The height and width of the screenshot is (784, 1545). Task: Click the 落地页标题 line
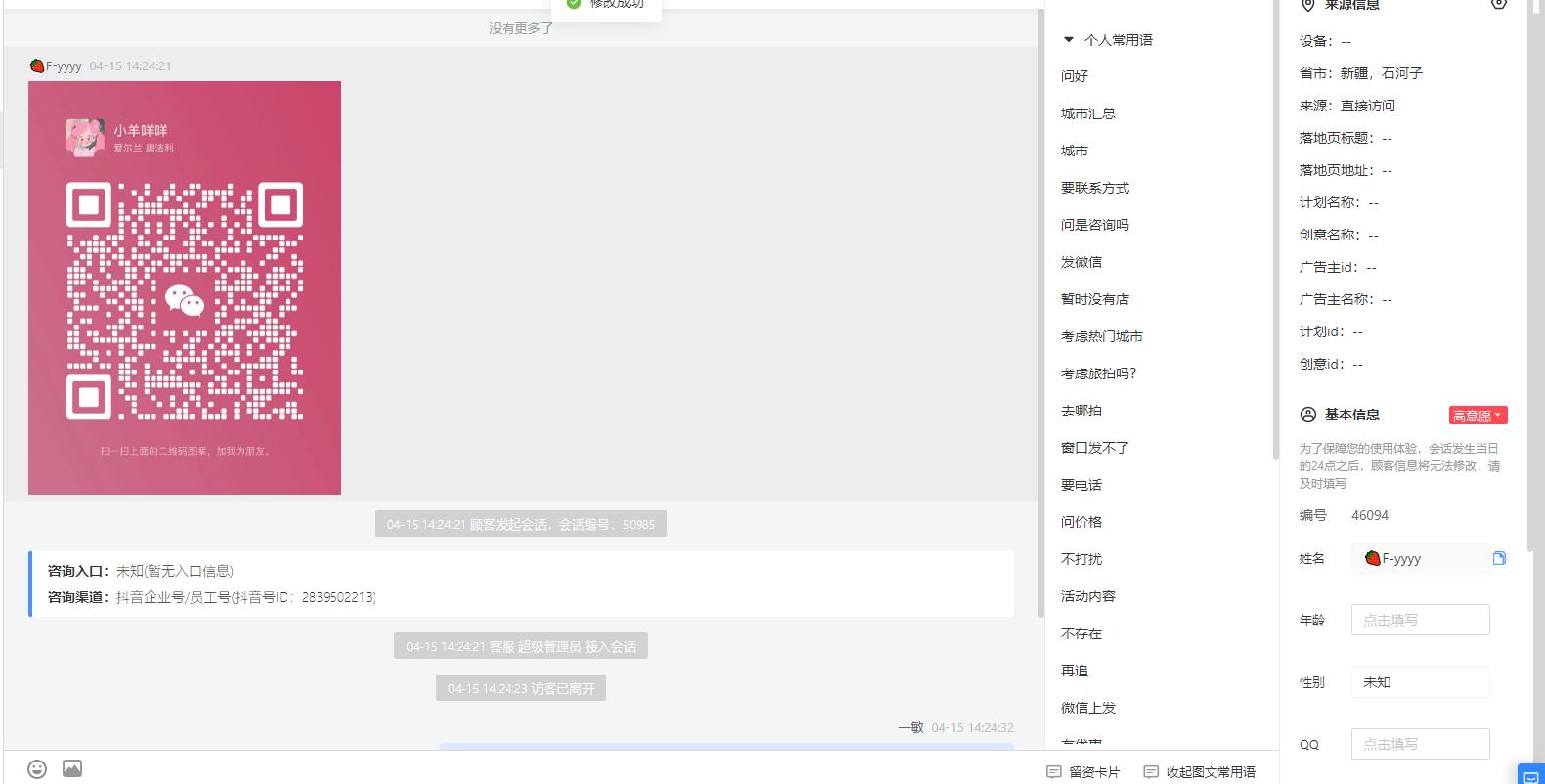(x=1346, y=138)
